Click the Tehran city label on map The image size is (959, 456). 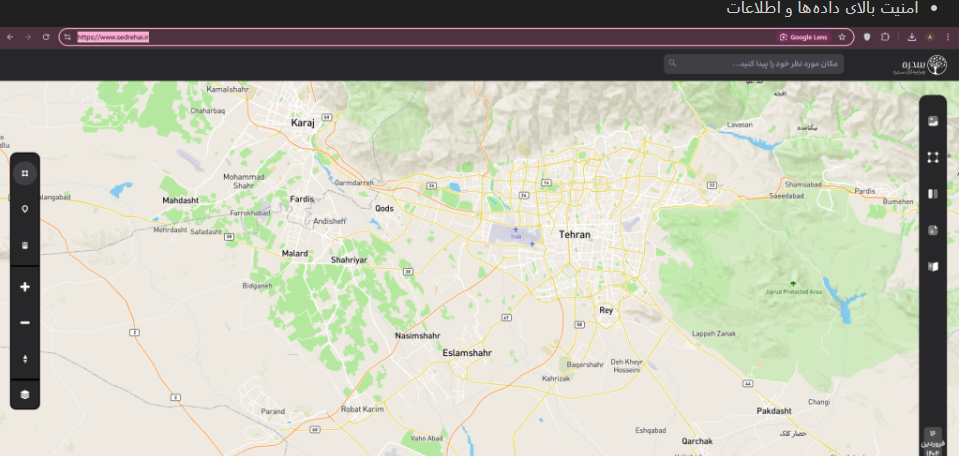[574, 234]
